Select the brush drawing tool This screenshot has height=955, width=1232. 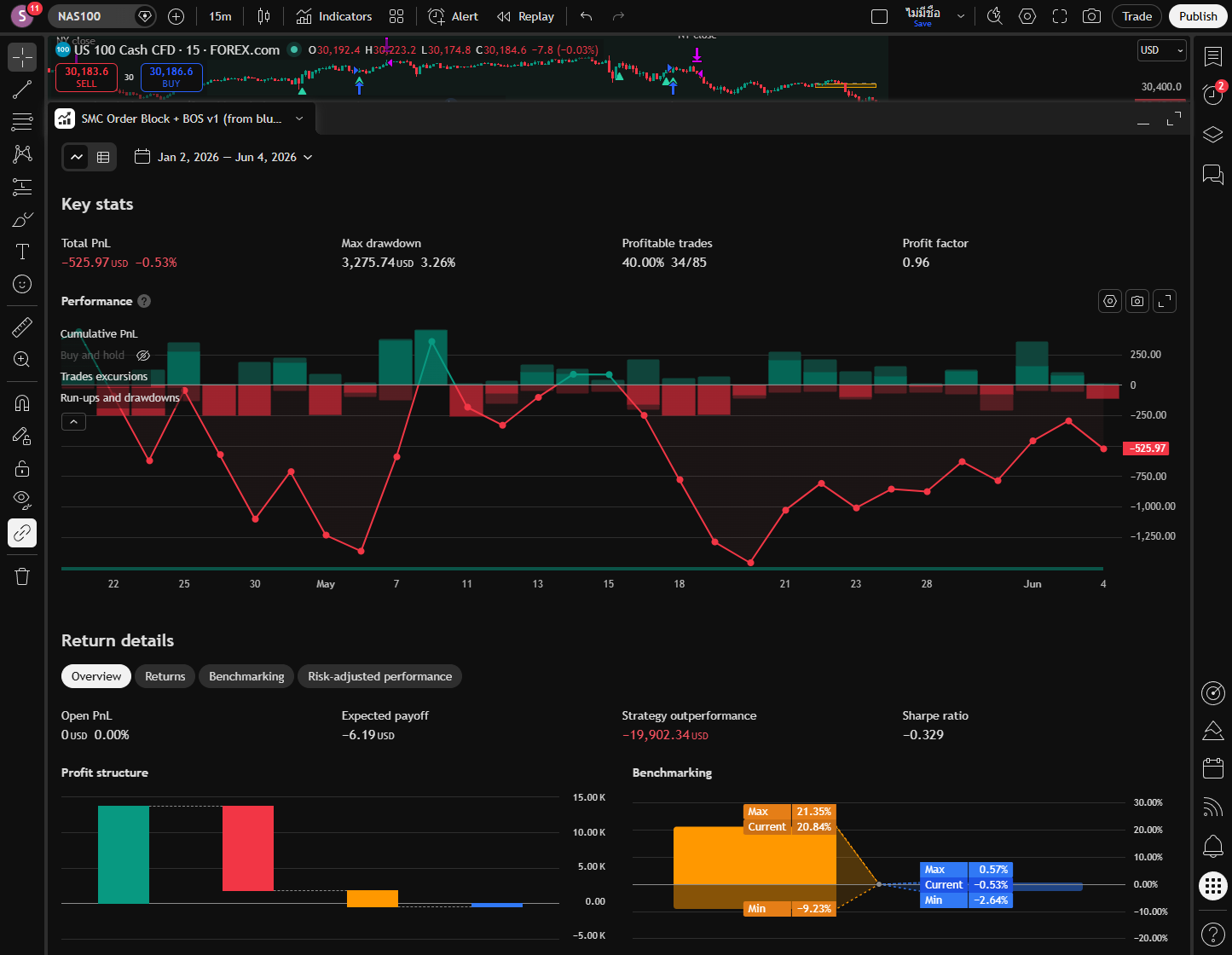pos(22,219)
